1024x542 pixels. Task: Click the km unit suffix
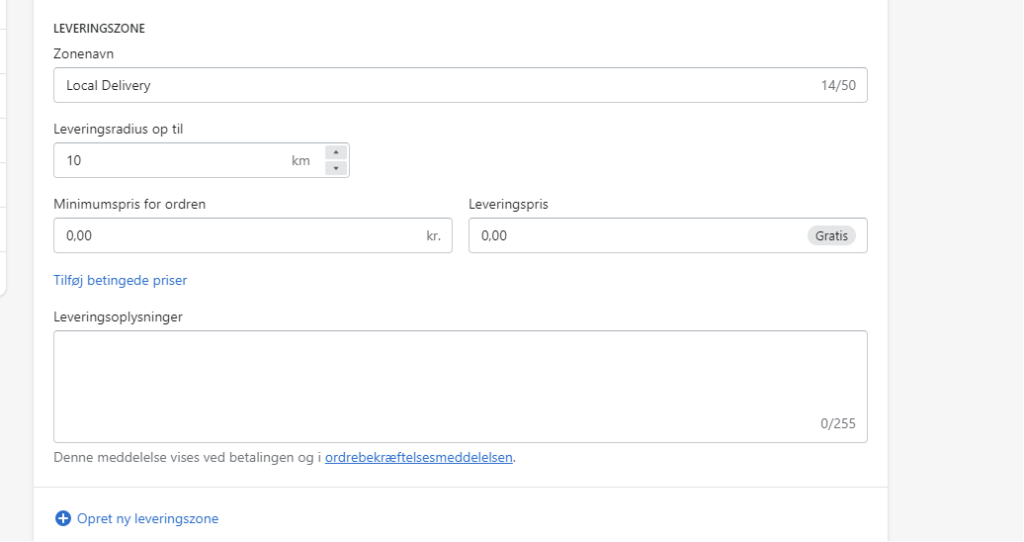(x=300, y=160)
